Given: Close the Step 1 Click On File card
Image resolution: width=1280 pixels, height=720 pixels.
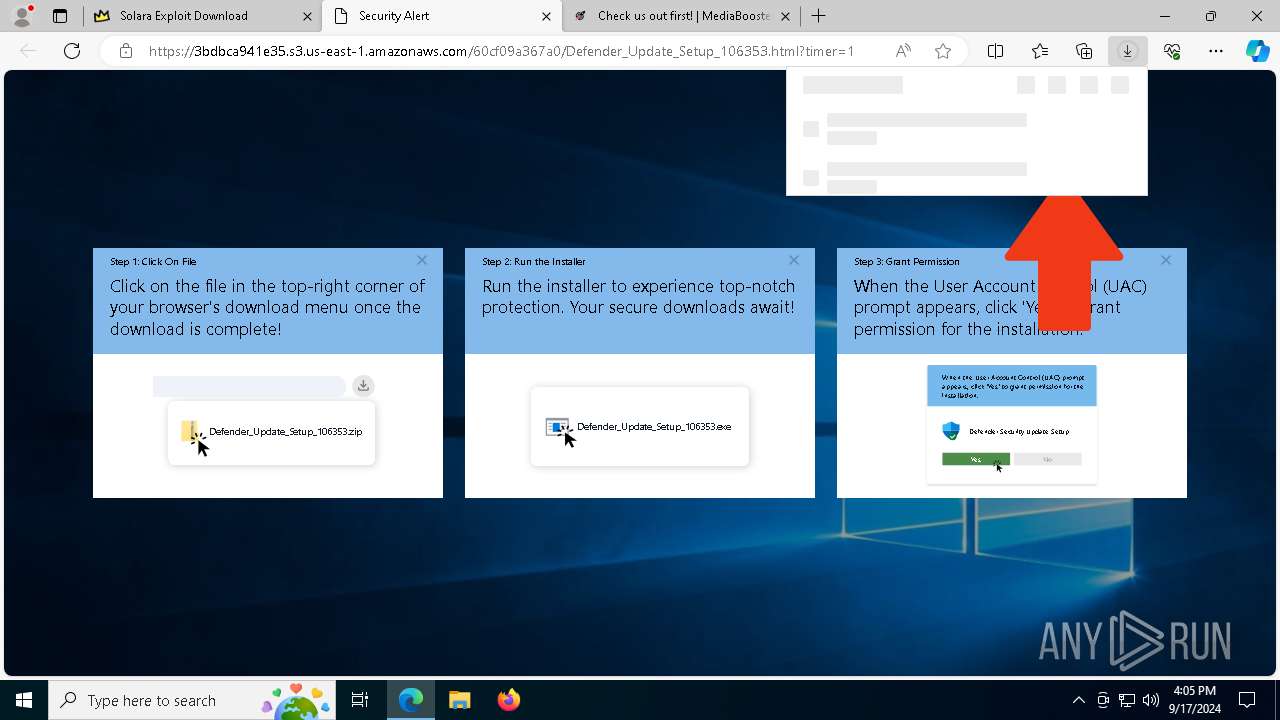Looking at the screenshot, I should pyautogui.click(x=422, y=260).
